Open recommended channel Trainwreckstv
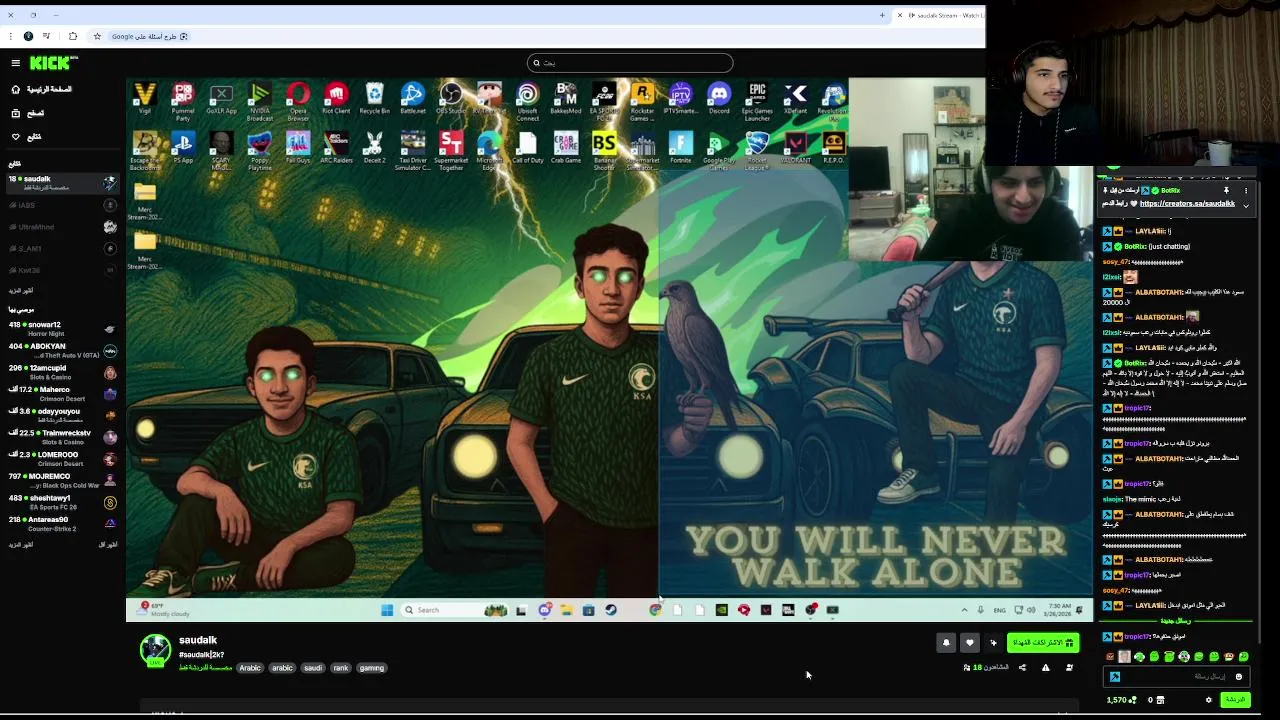 coord(62,437)
